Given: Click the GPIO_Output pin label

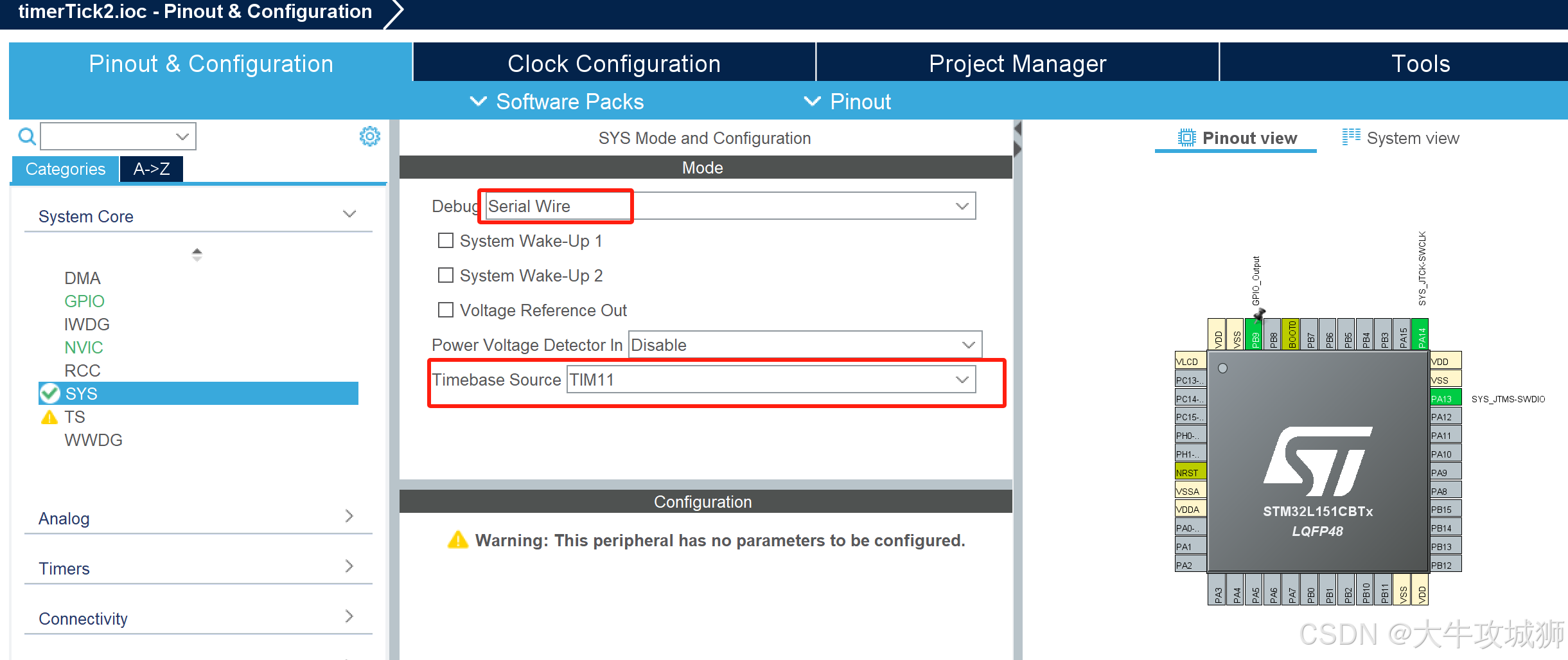Looking at the screenshot, I should (1256, 281).
